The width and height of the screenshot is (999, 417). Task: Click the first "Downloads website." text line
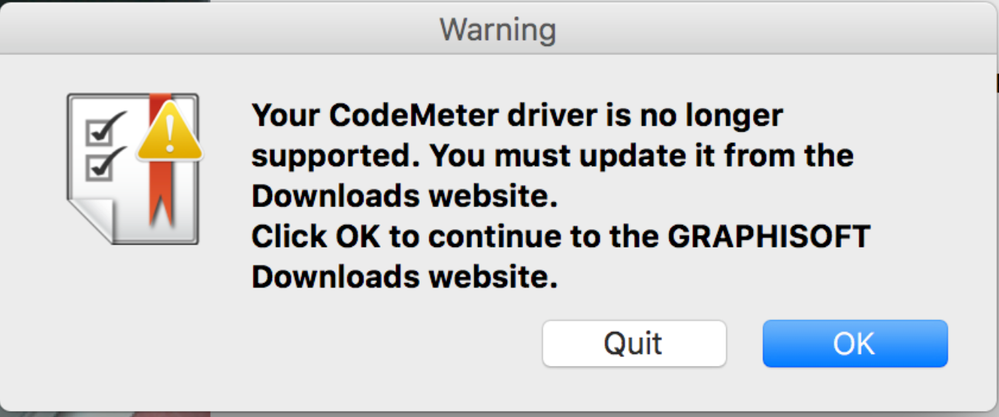click(x=403, y=197)
